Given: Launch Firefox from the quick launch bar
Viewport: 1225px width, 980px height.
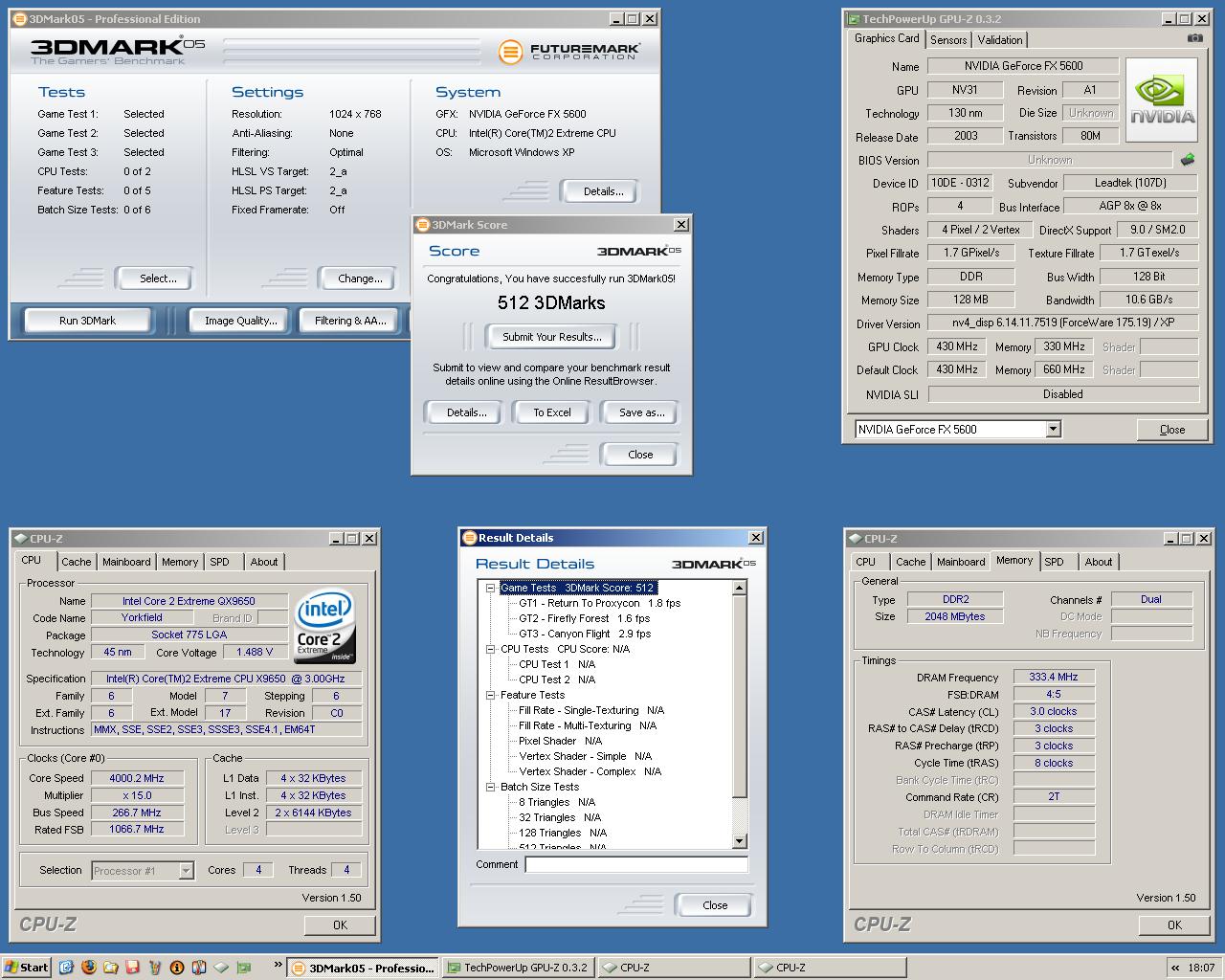Looking at the screenshot, I should (x=89, y=968).
